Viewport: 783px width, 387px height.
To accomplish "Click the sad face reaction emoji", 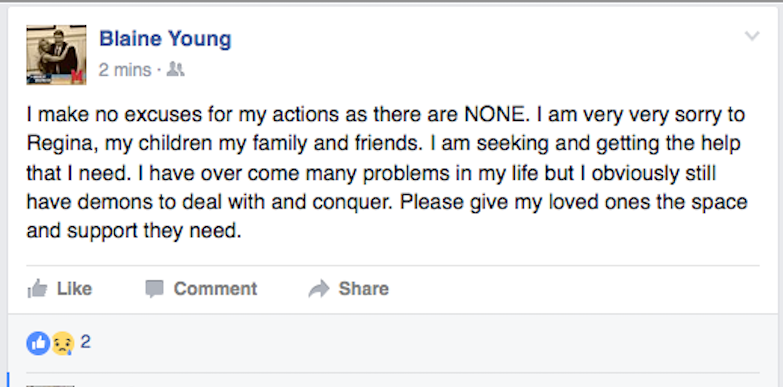I will point(62,344).
